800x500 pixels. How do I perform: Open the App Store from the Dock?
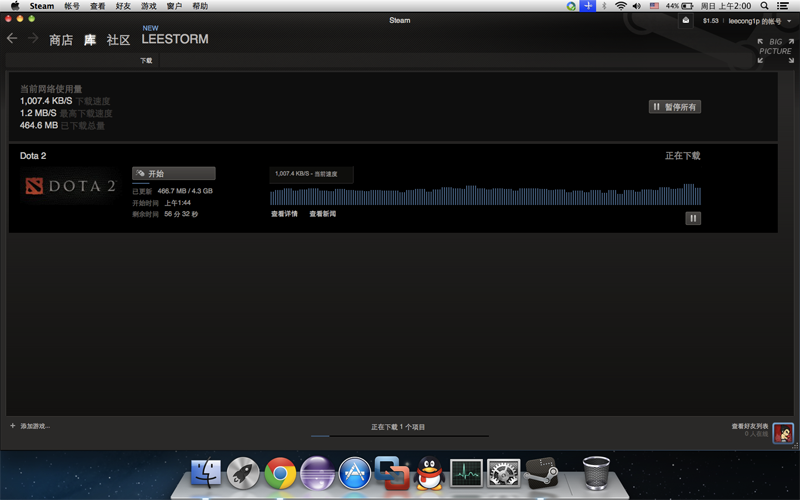tap(355, 473)
